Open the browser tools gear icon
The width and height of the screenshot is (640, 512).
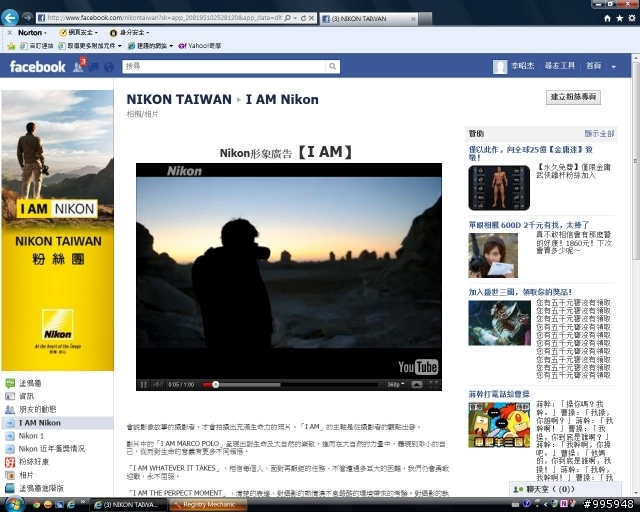pyautogui.click(x=631, y=18)
